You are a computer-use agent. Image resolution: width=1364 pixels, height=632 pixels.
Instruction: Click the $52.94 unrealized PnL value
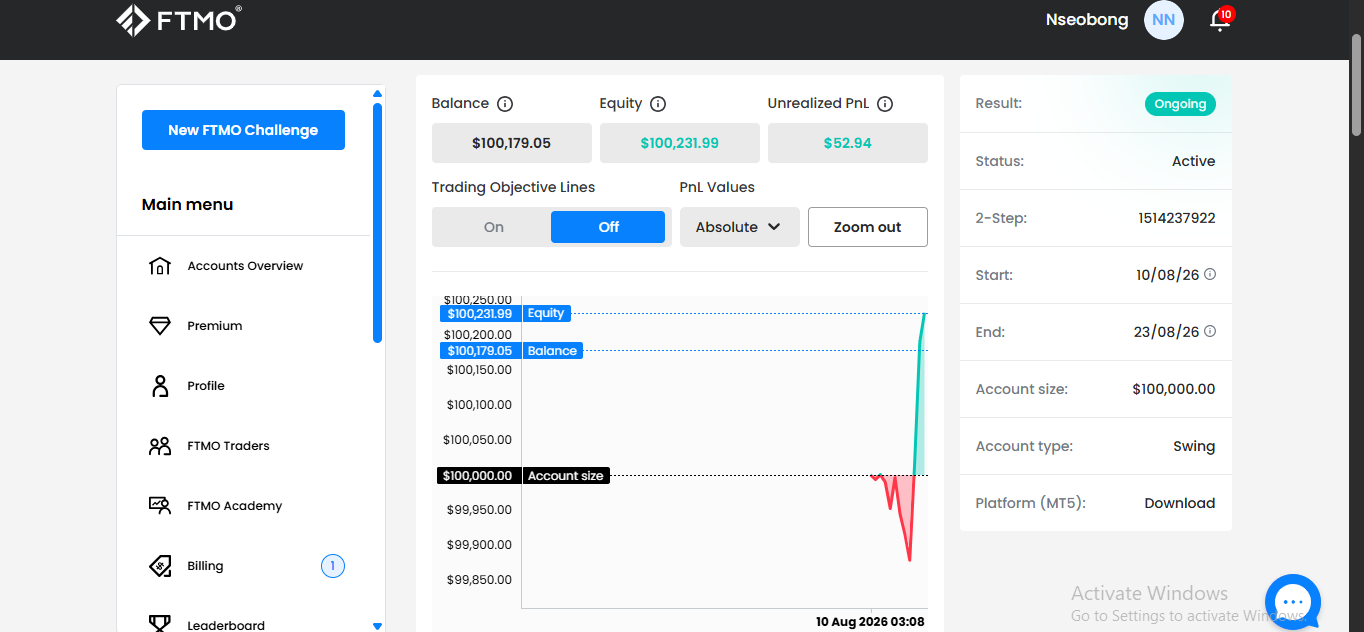coord(847,143)
